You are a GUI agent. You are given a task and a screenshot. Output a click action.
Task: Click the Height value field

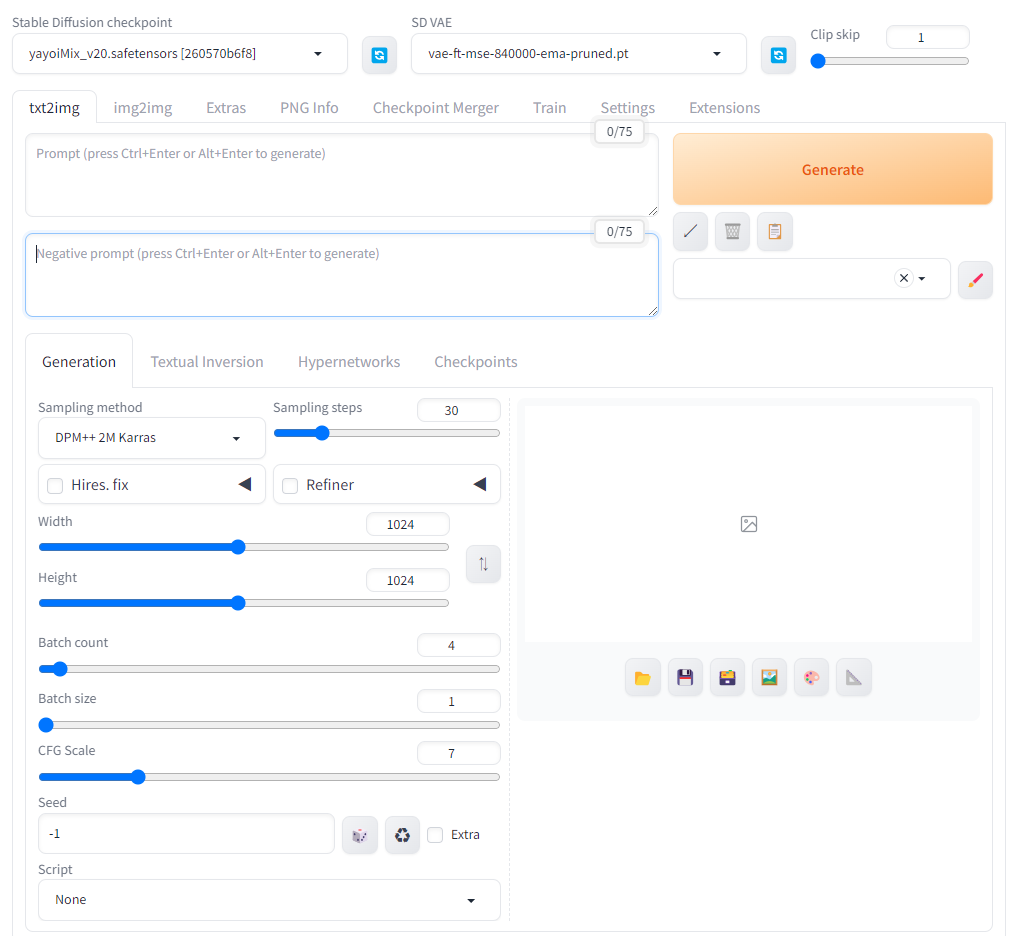[x=408, y=580]
